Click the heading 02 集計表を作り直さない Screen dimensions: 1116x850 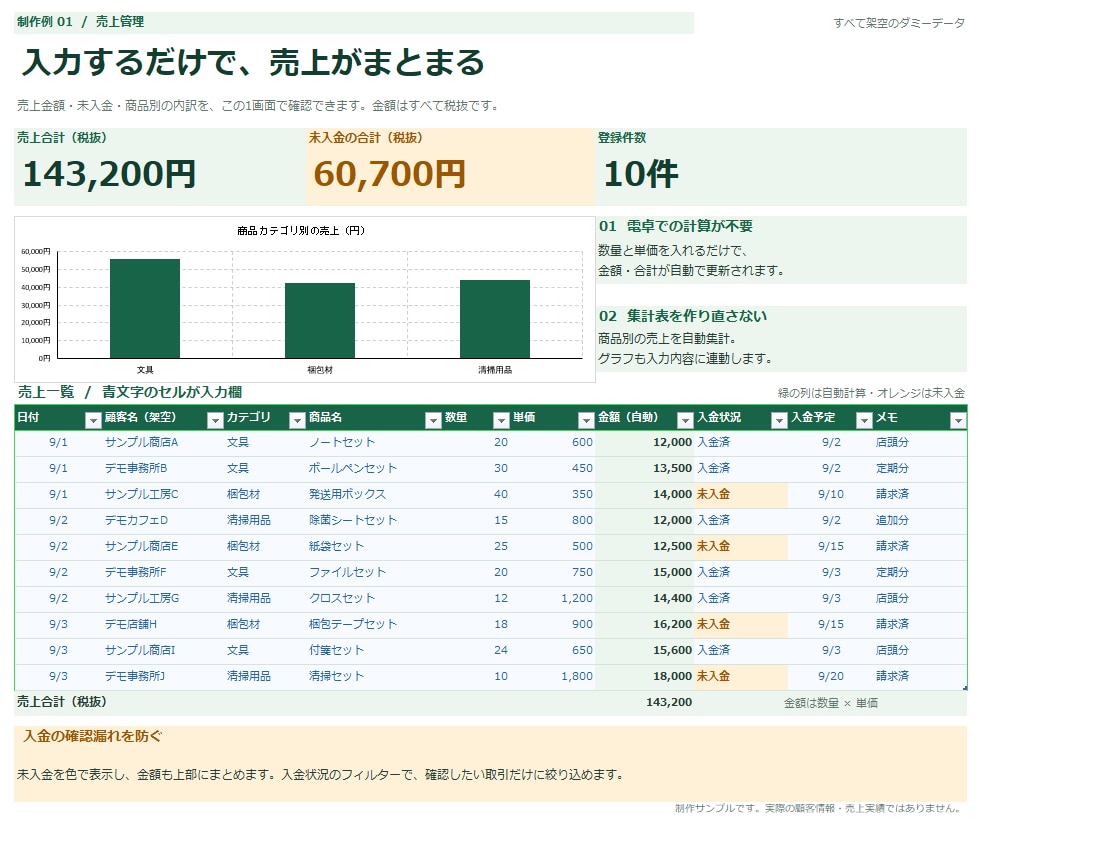683,316
